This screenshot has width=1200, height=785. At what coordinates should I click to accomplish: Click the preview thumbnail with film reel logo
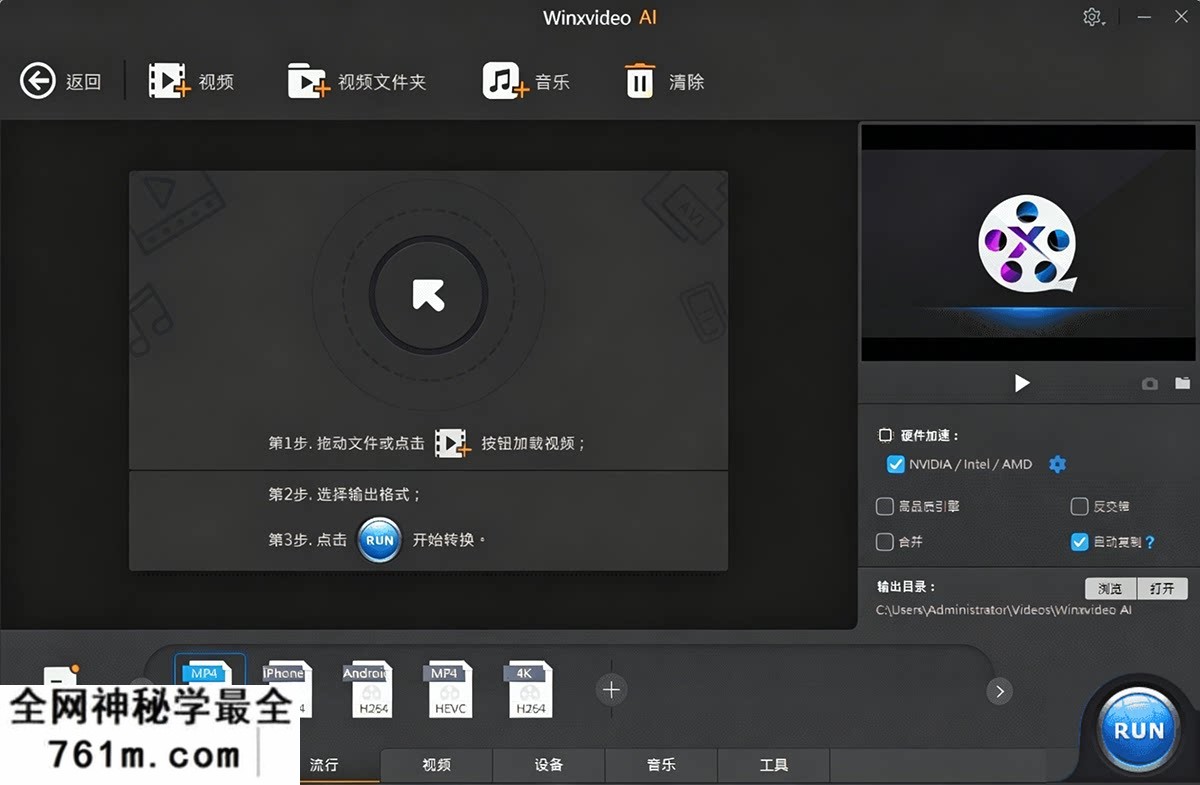[1028, 242]
